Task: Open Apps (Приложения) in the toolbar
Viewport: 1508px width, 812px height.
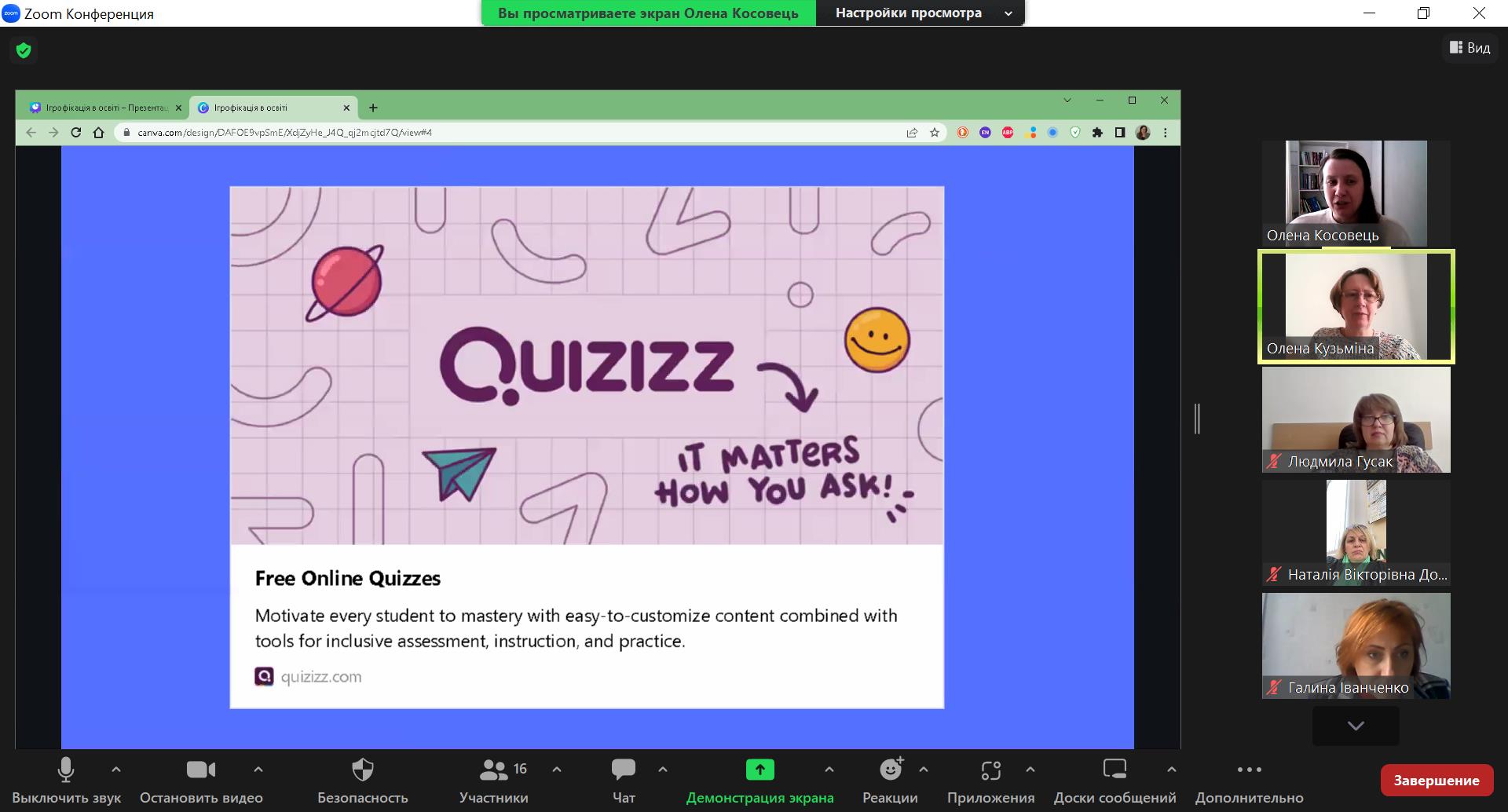Action: 990,780
